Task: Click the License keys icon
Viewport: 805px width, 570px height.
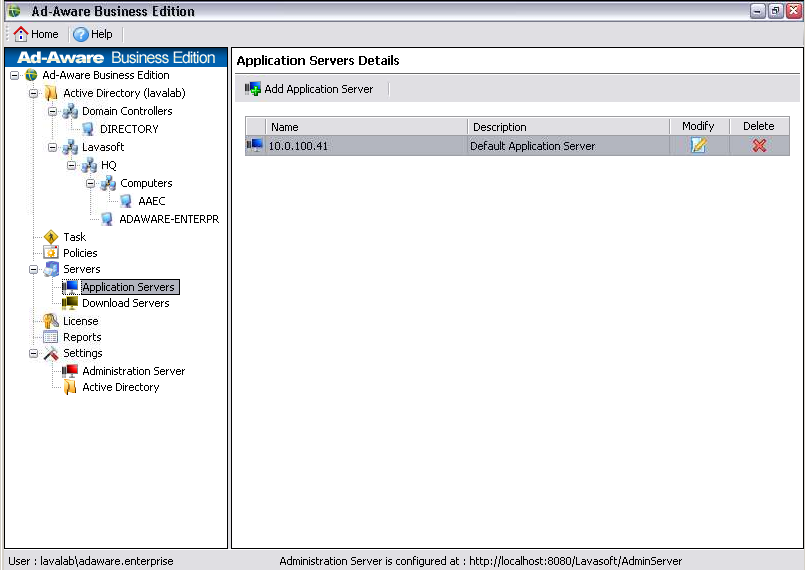Action: (51, 321)
